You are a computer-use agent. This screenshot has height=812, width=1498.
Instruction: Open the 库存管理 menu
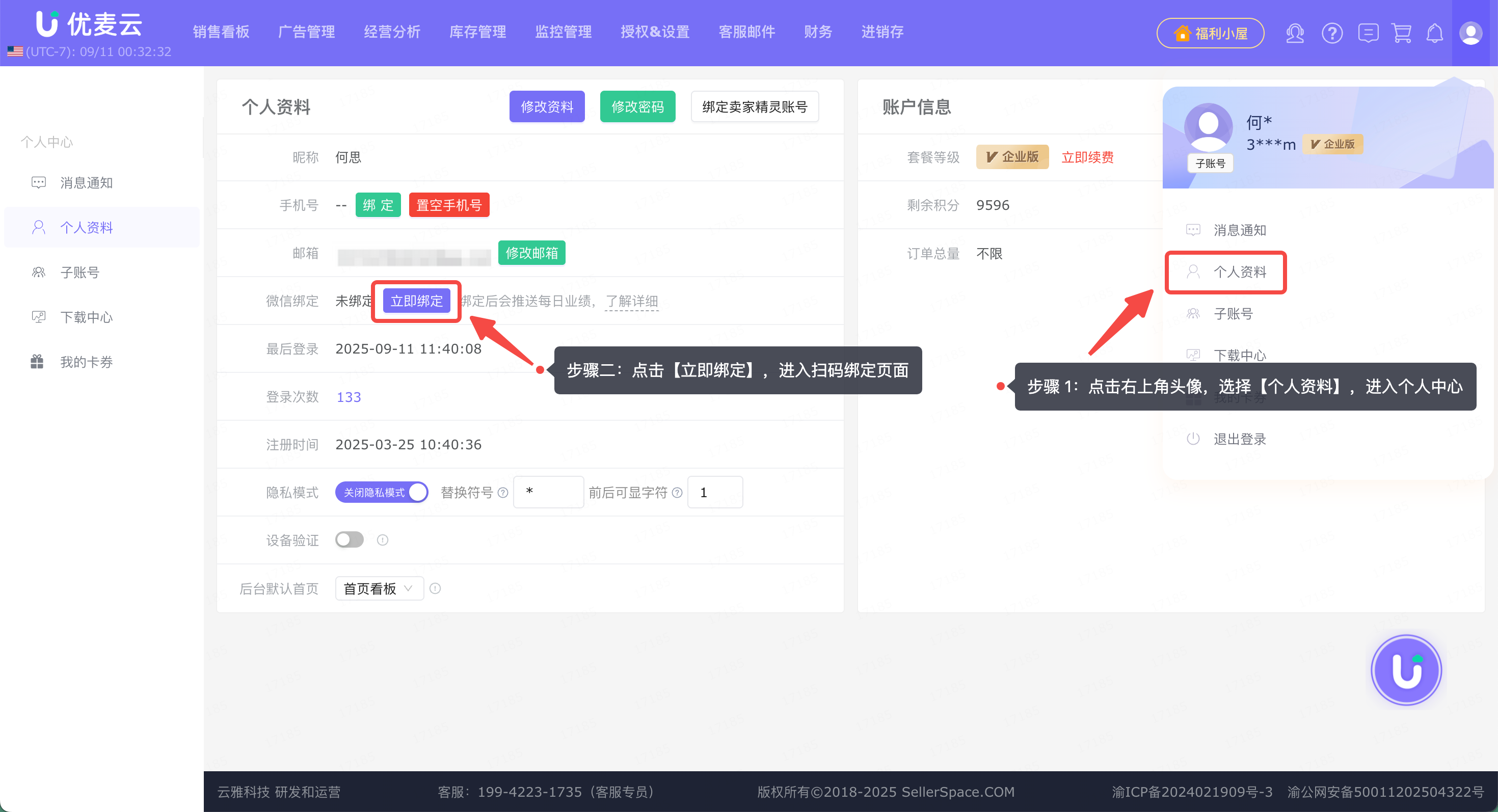coord(477,32)
